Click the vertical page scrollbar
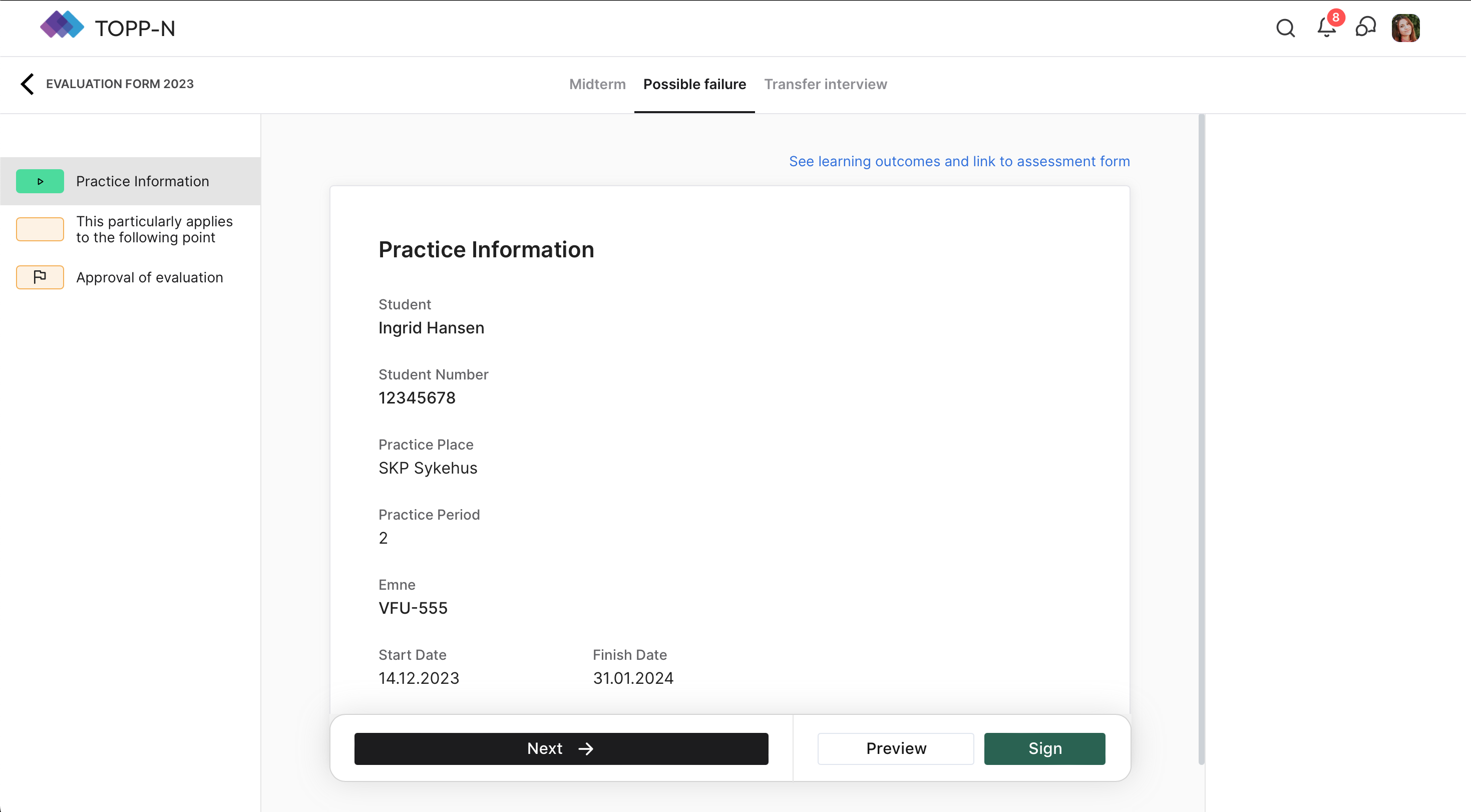The width and height of the screenshot is (1471, 812). 1201,439
